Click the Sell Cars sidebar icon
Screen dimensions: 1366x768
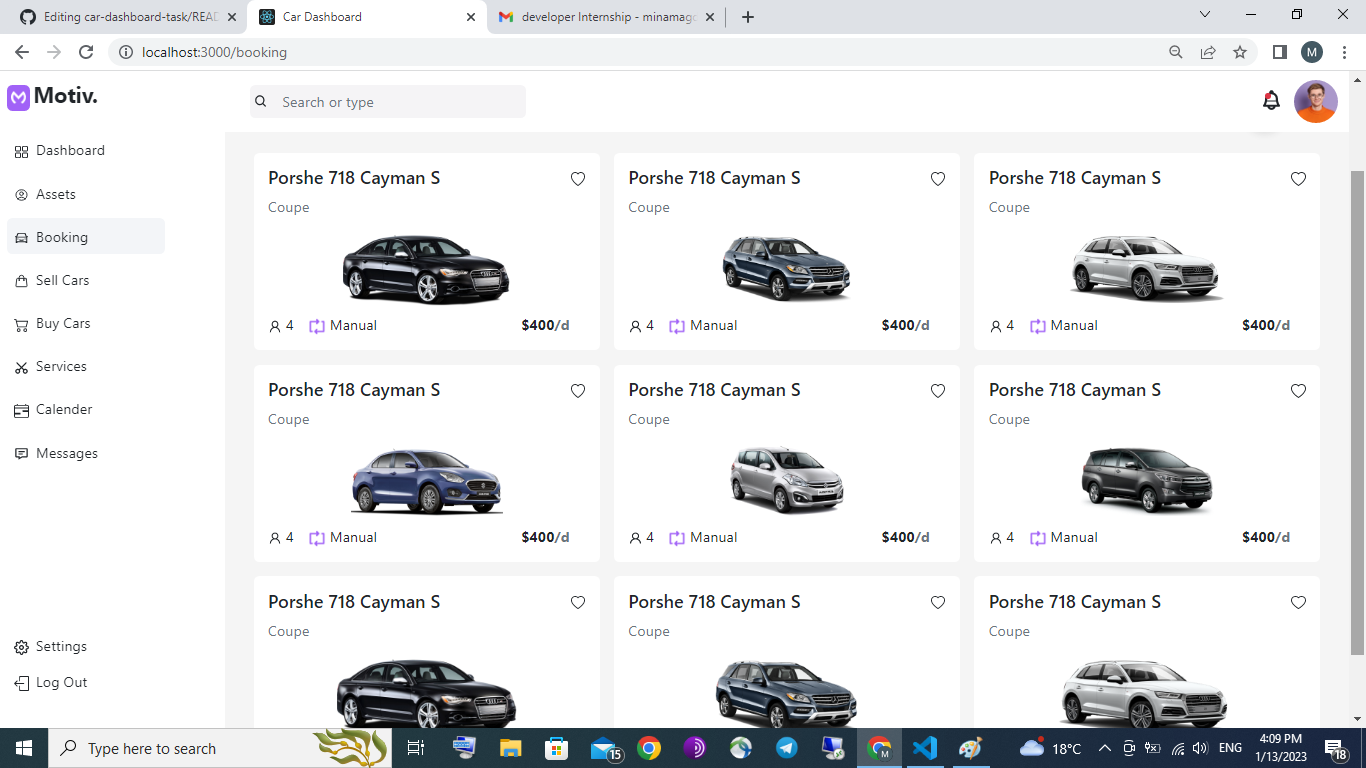pos(21,280)
